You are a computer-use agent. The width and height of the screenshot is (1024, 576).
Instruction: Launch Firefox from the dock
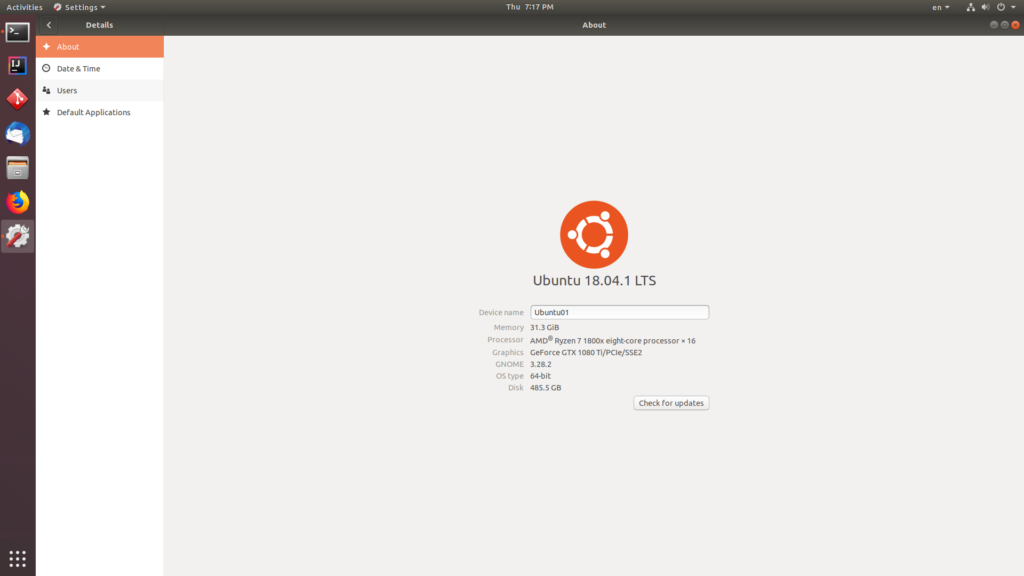coord(17,202)
